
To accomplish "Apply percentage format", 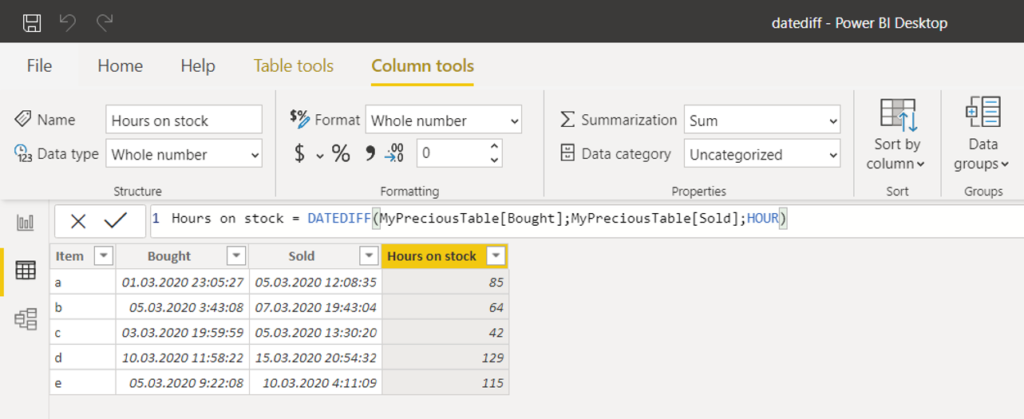I will (341, 154).
